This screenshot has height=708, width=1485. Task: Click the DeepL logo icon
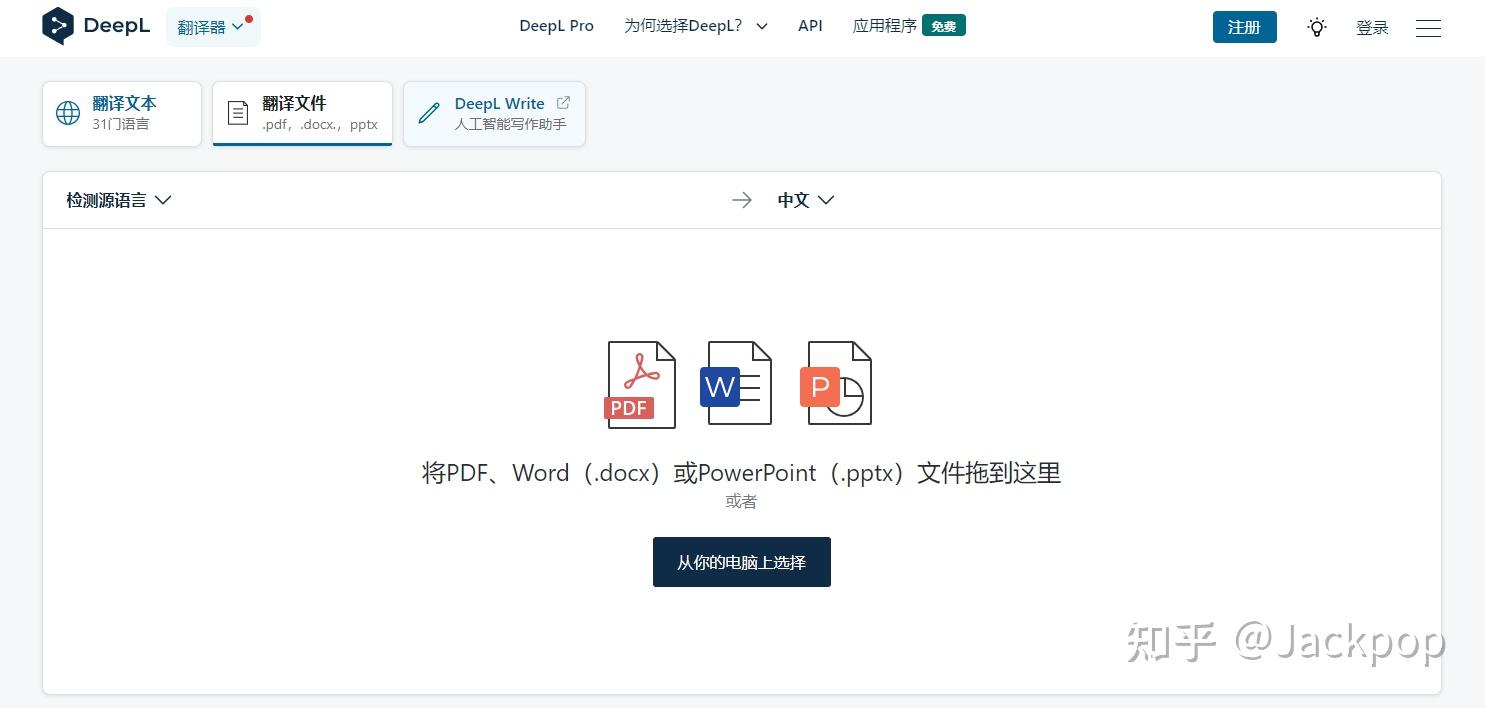pyautogui.click(x=58, y=26)
